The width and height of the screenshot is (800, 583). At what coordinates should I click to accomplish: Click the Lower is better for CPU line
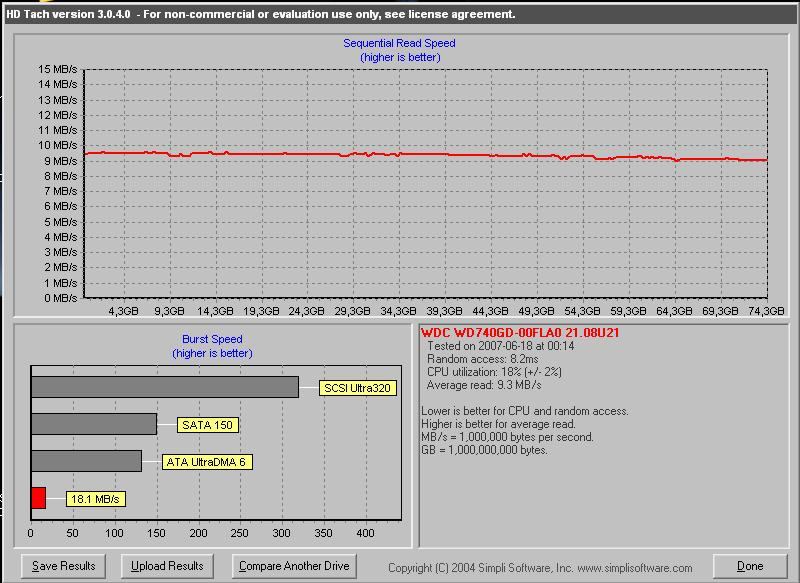[525, 411]
